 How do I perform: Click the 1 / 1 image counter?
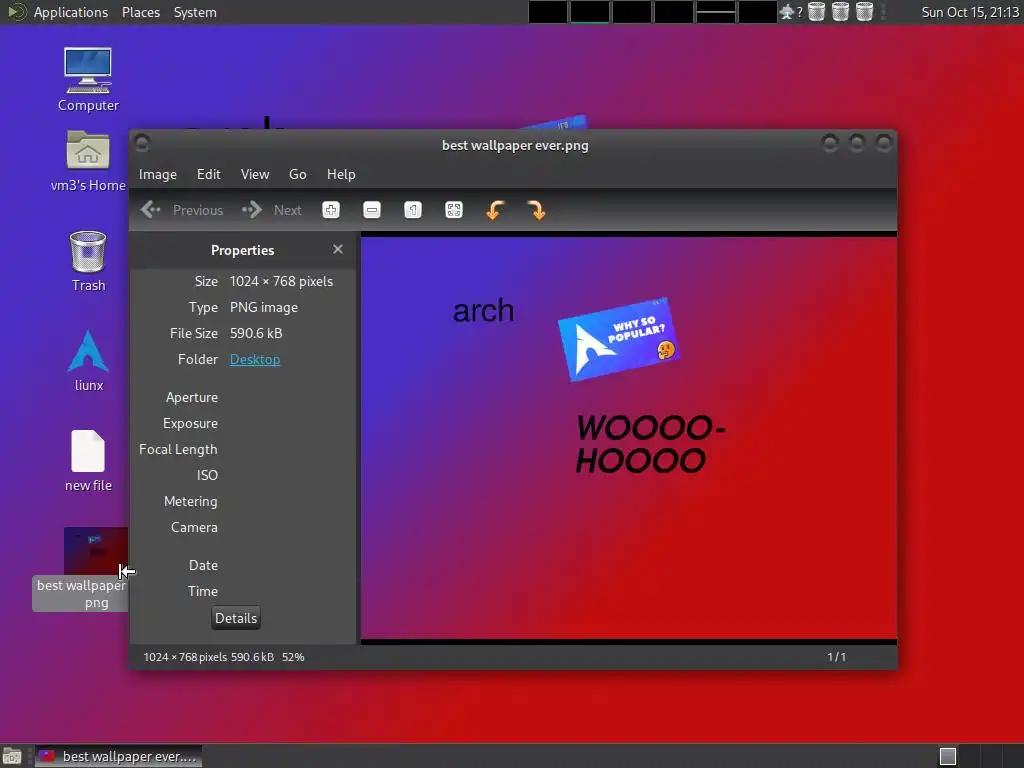(837, 657)
